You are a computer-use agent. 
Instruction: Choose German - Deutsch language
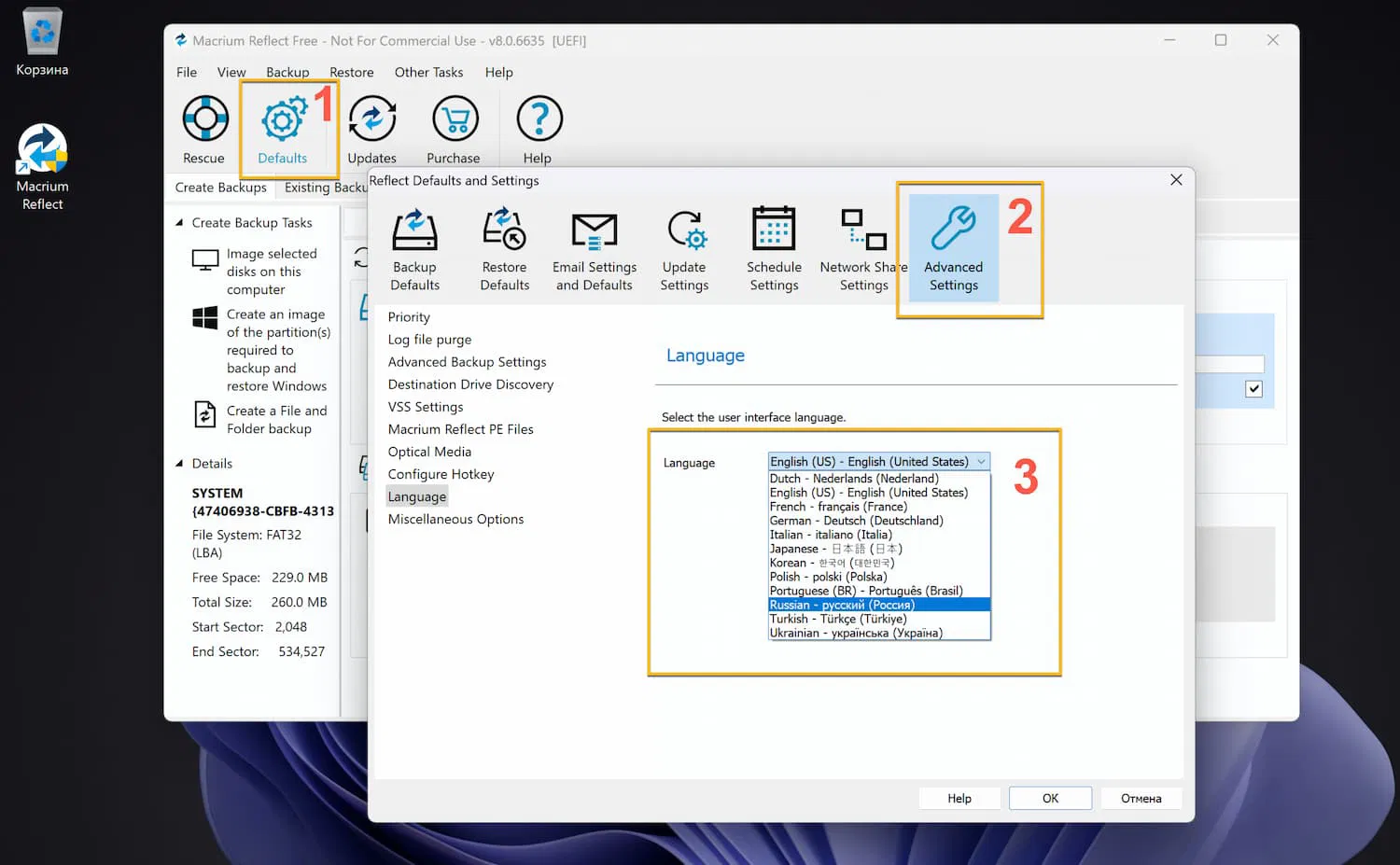[x=878, y=521]
